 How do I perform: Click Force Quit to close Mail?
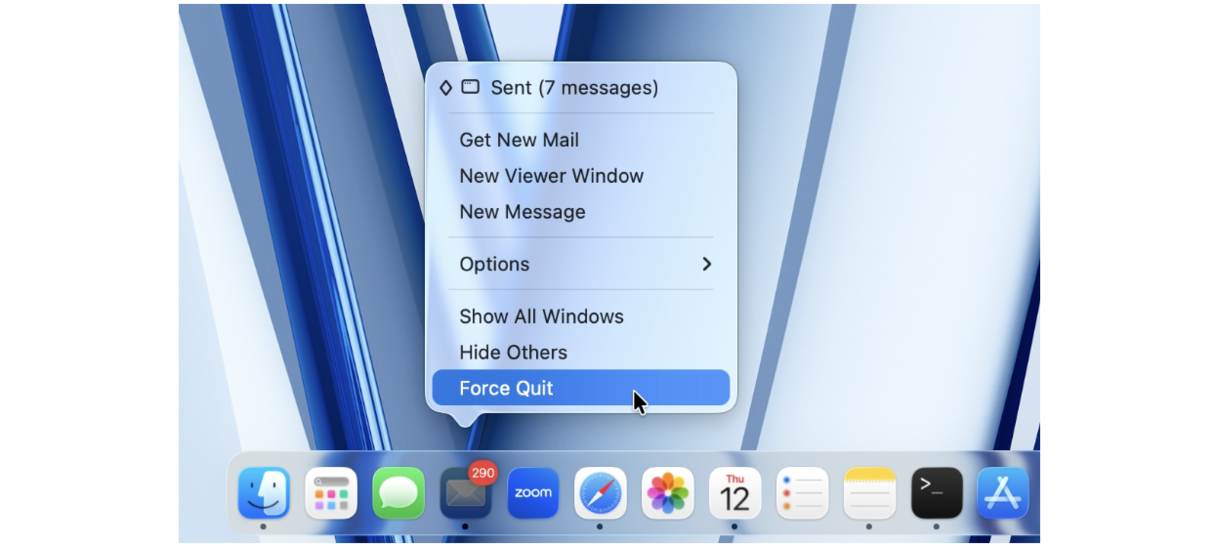[581, 388]
